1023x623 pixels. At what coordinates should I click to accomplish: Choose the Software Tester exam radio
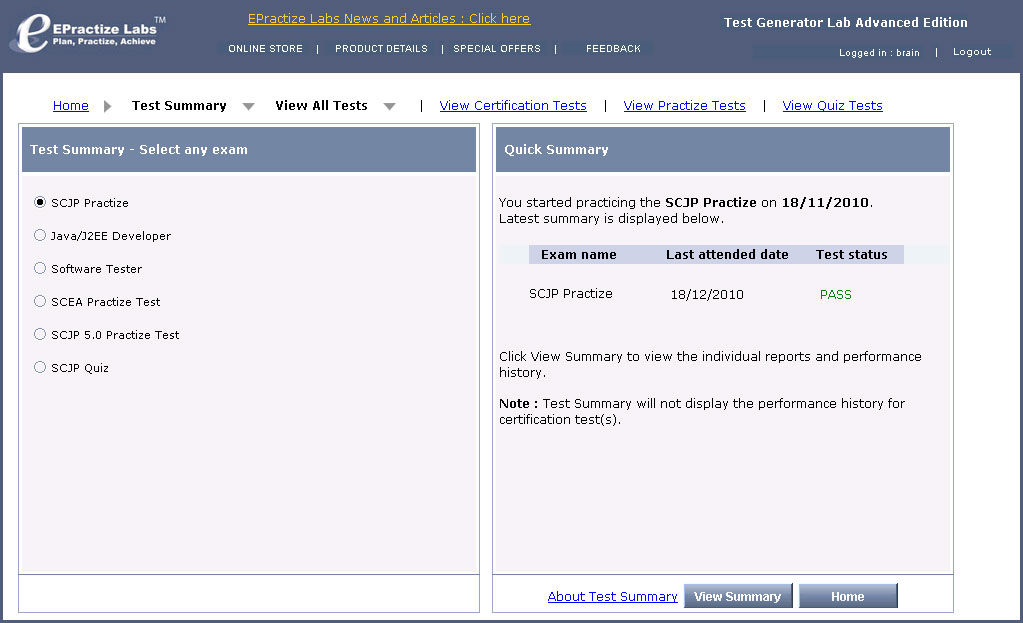pyautogui.click(x=40, y=268)
